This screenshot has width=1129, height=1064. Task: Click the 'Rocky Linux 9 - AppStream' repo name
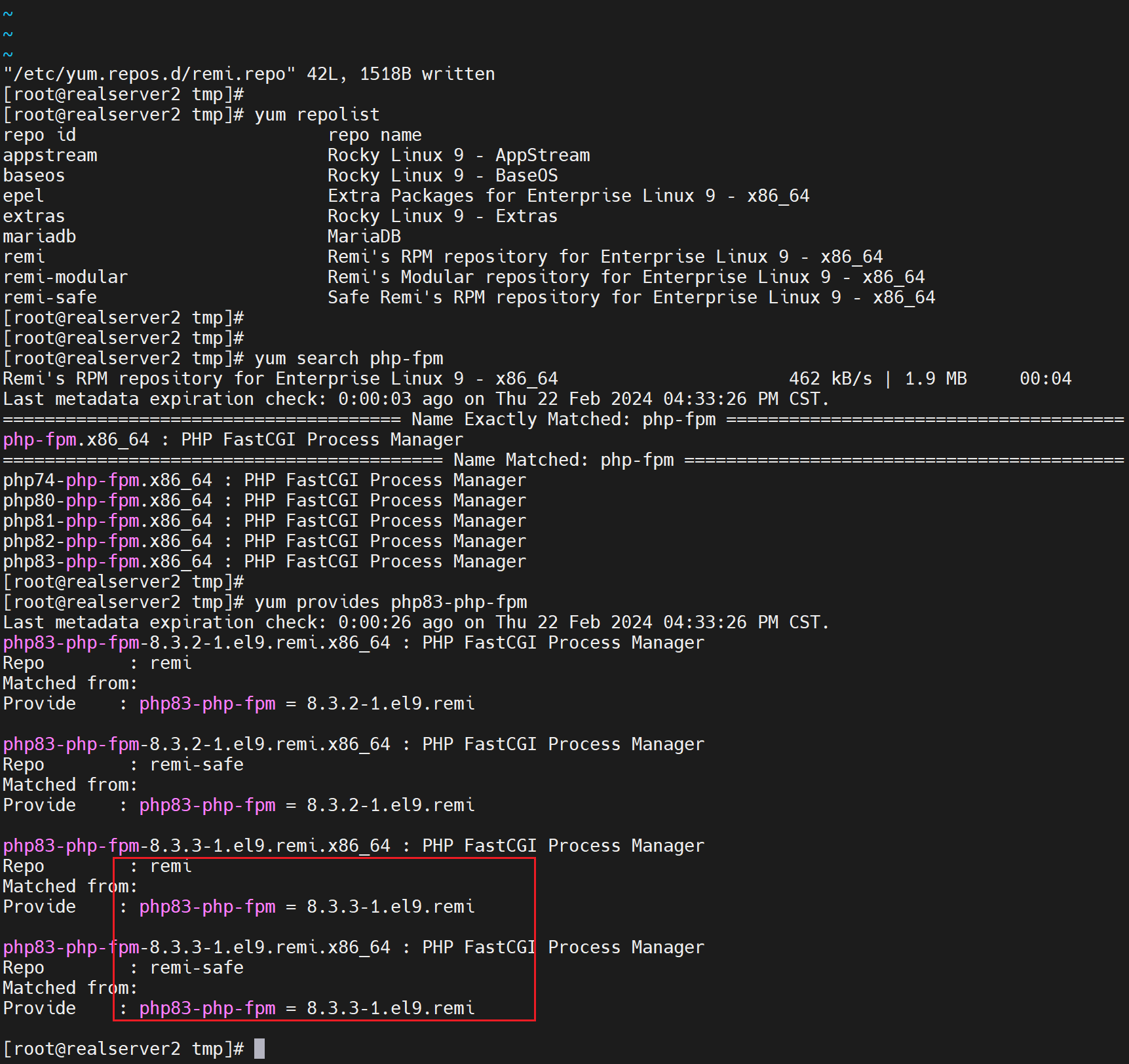tap(459, 155)
